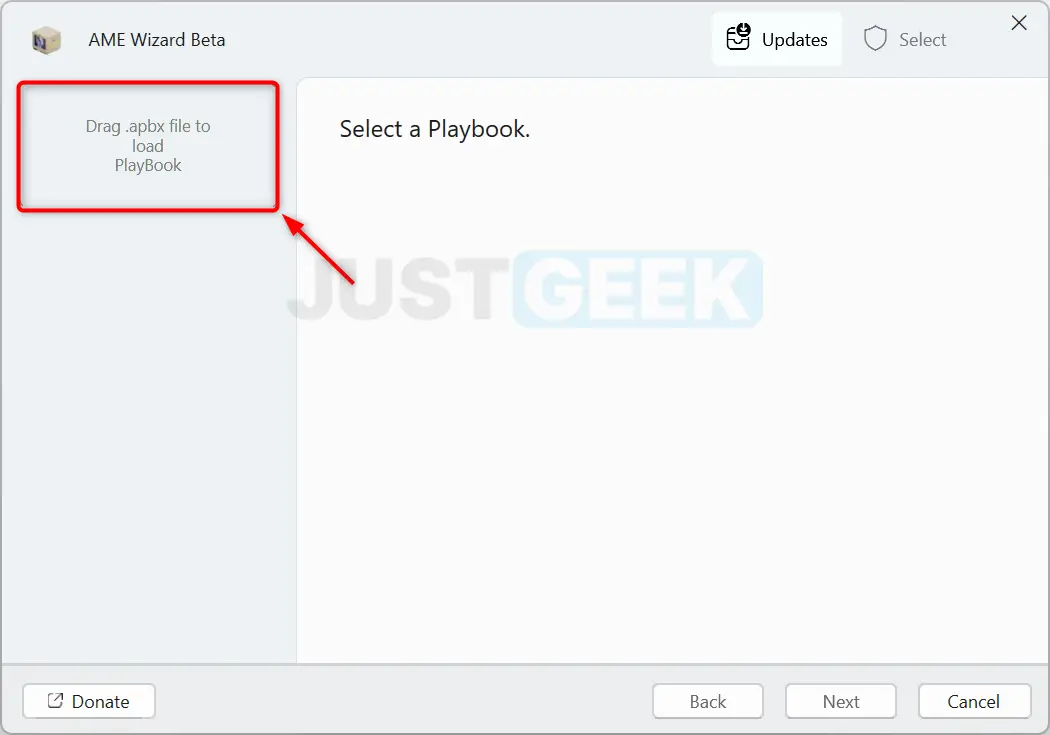
Task: Select the Updates label text
Action: click(x=795, y=40)
